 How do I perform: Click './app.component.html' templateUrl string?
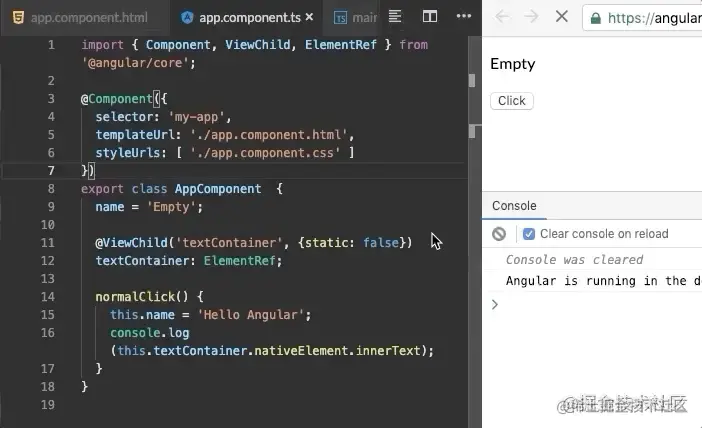(x=269, y=135)
